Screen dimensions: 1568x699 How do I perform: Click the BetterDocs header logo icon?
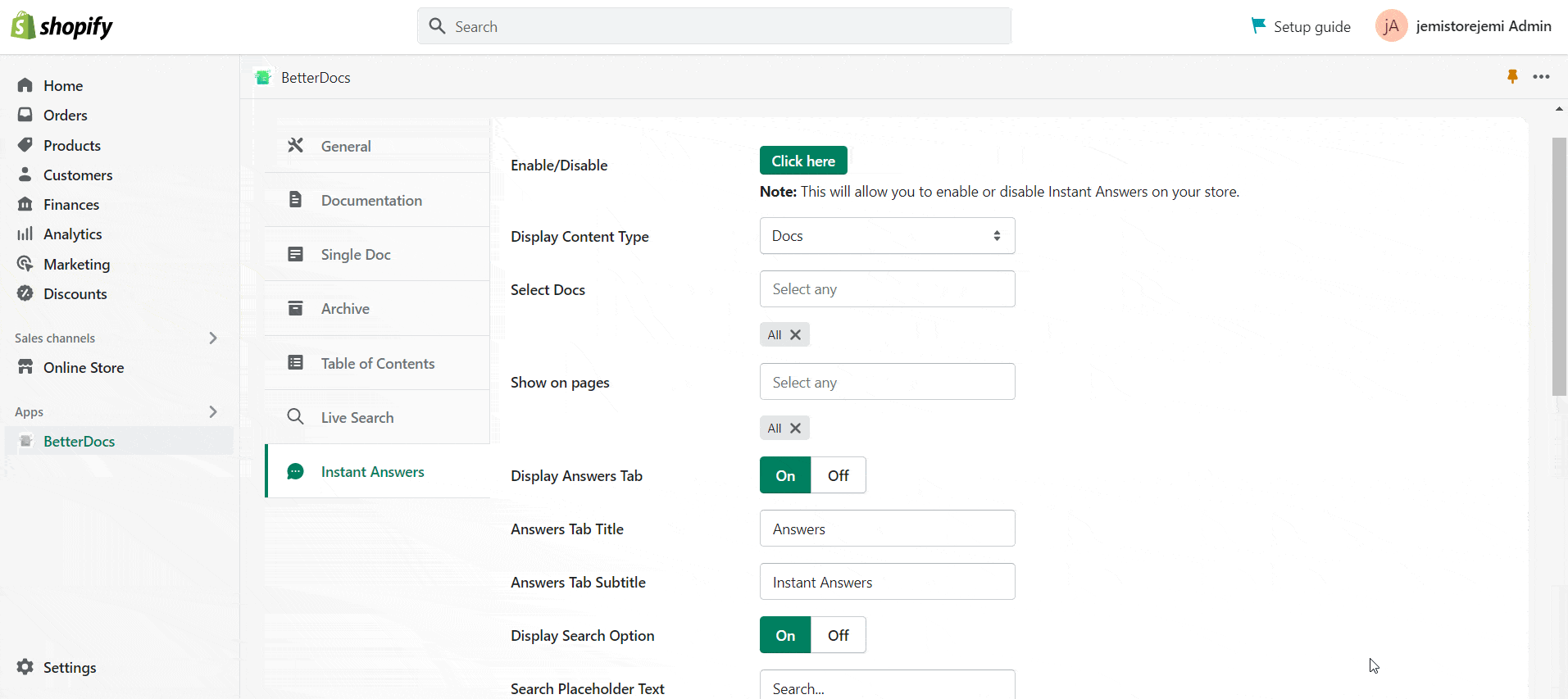coord(262,77)
